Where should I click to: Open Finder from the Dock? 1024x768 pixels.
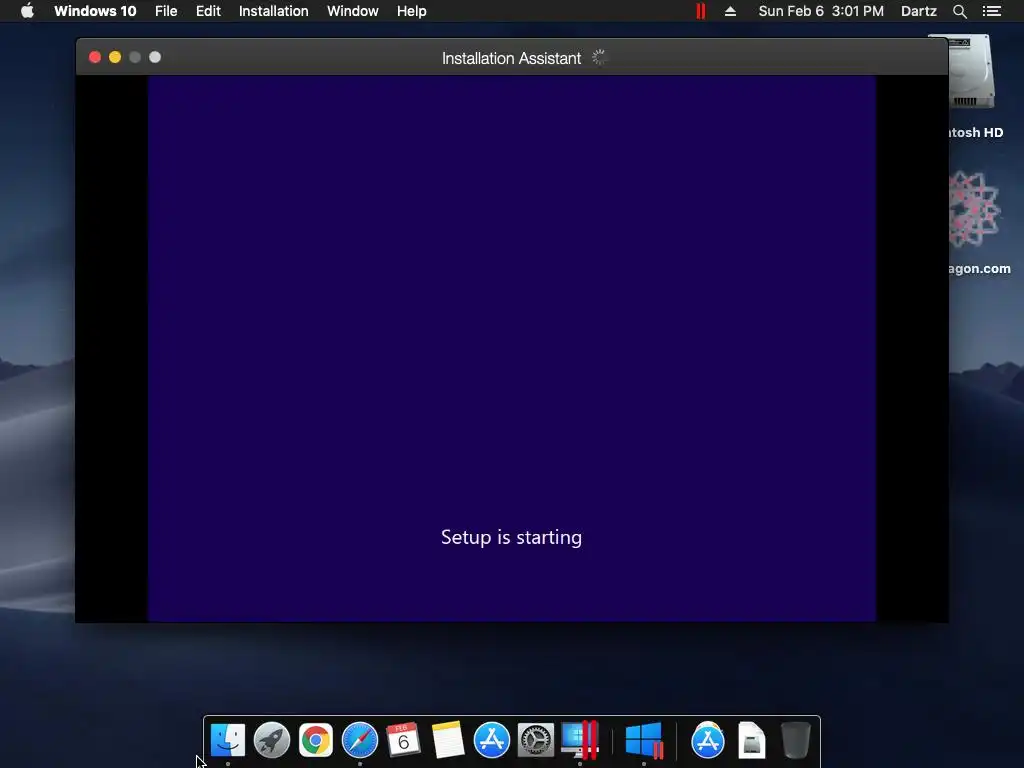(x=228, y=740)
